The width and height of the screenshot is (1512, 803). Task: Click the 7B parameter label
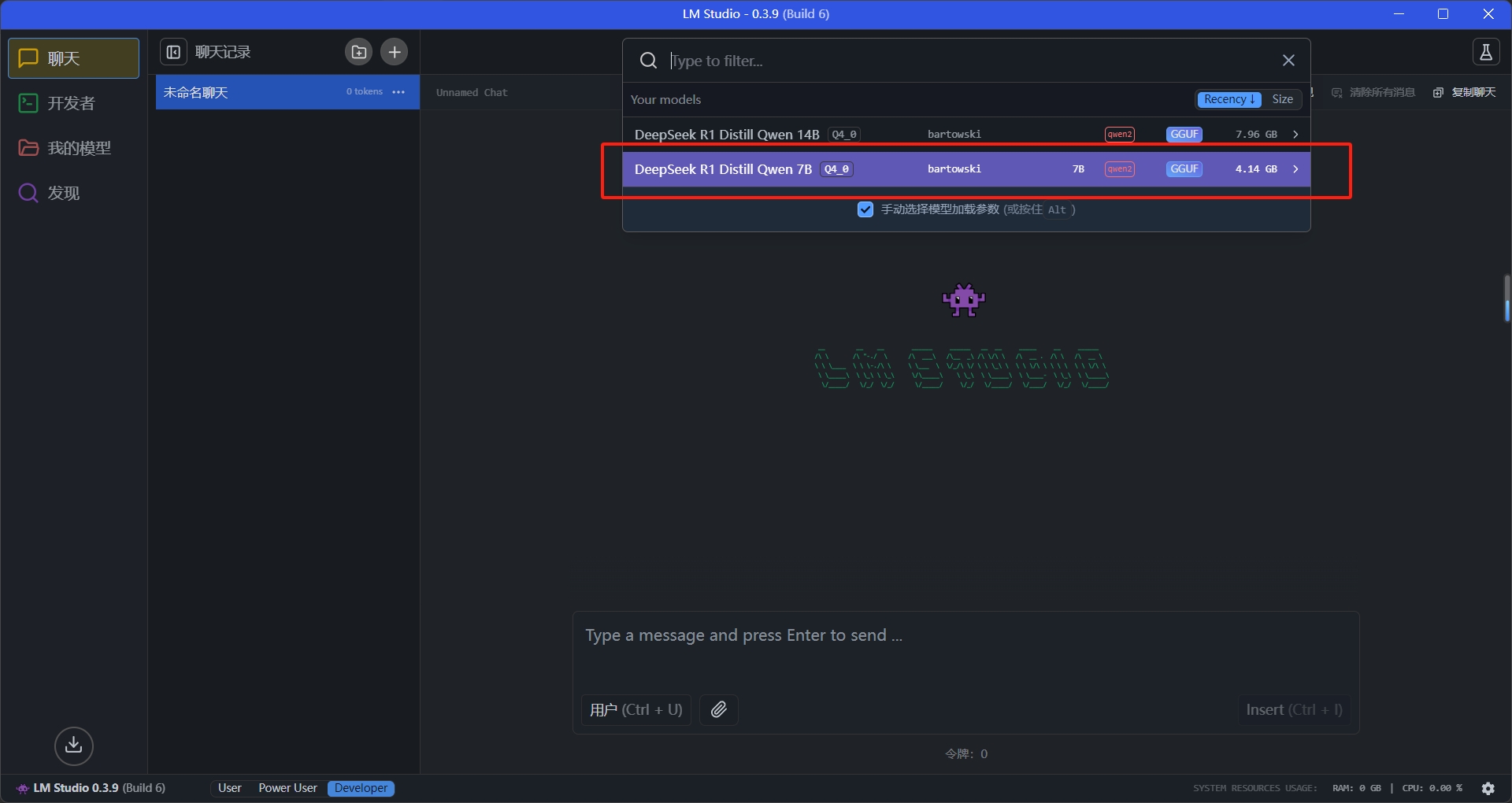tap(1078, 169)
